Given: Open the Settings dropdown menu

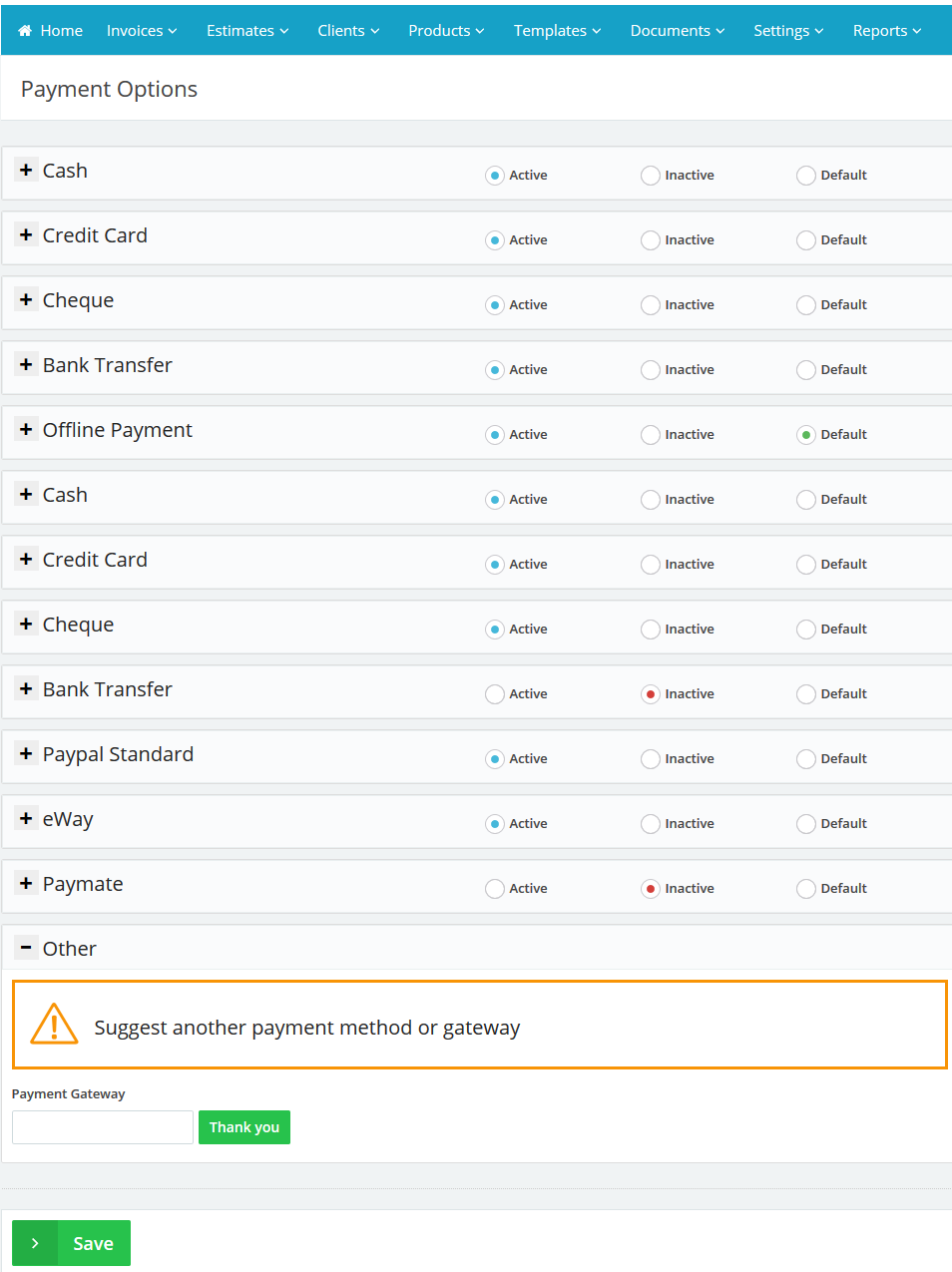Looking at the screenshot, I should [x=788, y=31].
